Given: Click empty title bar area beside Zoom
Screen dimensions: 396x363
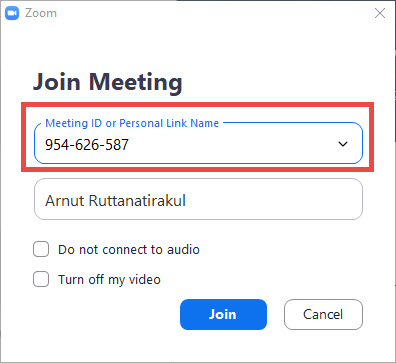Looking at the screenshot, I should click(x=213, y=13).
